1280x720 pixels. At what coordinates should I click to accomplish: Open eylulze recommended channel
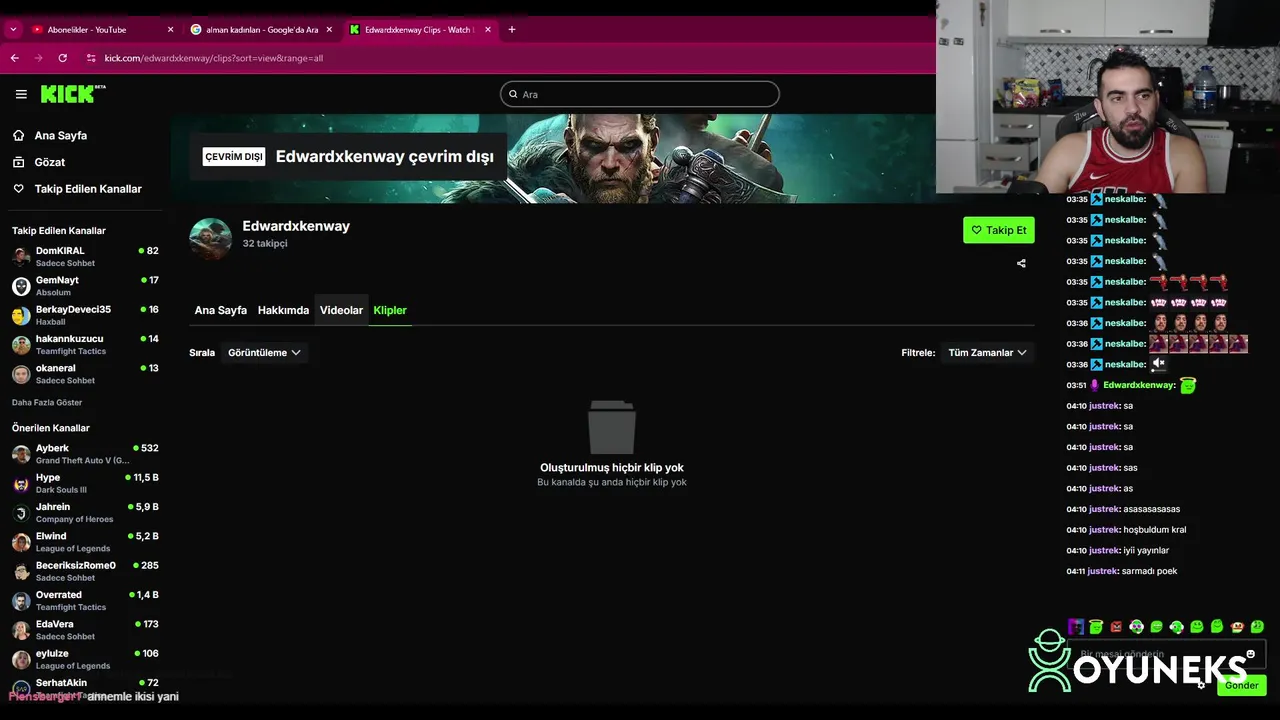(85, 659)
